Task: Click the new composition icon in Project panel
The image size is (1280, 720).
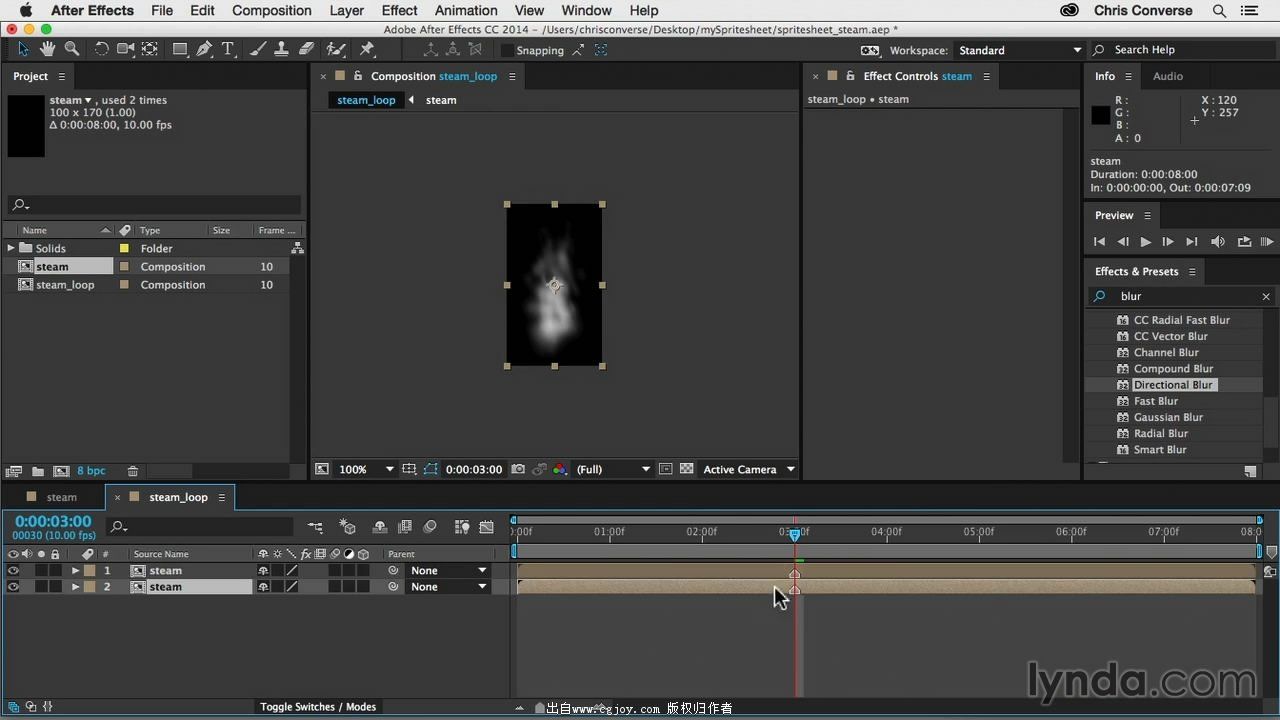Action: pos(61,471)
